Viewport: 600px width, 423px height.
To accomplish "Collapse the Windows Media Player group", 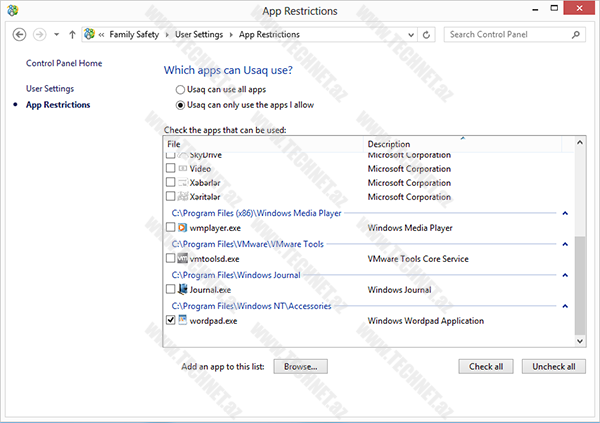I will (565, 213).
